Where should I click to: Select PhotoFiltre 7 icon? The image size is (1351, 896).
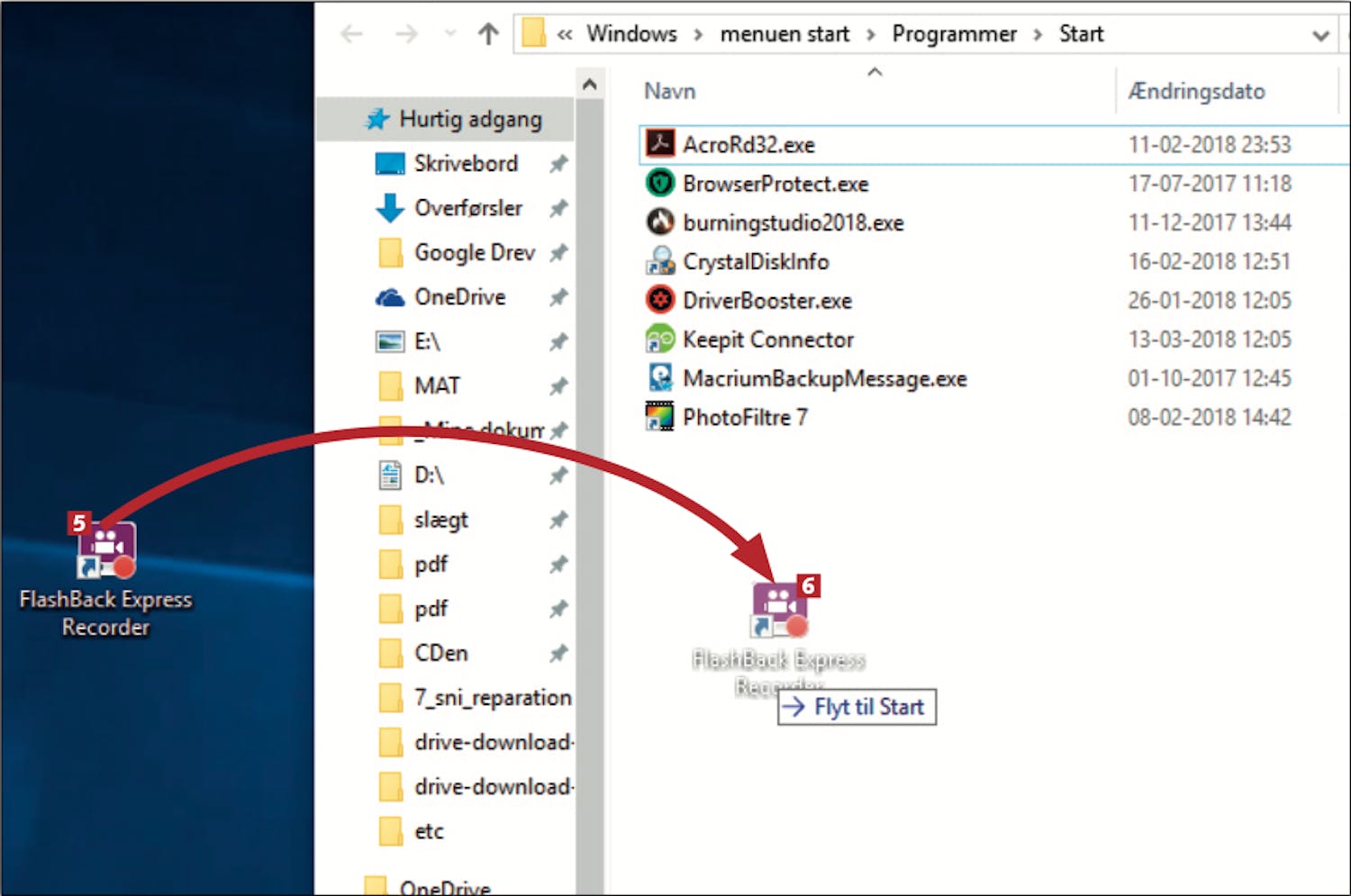pyautogui.click(x=660, y=417)
